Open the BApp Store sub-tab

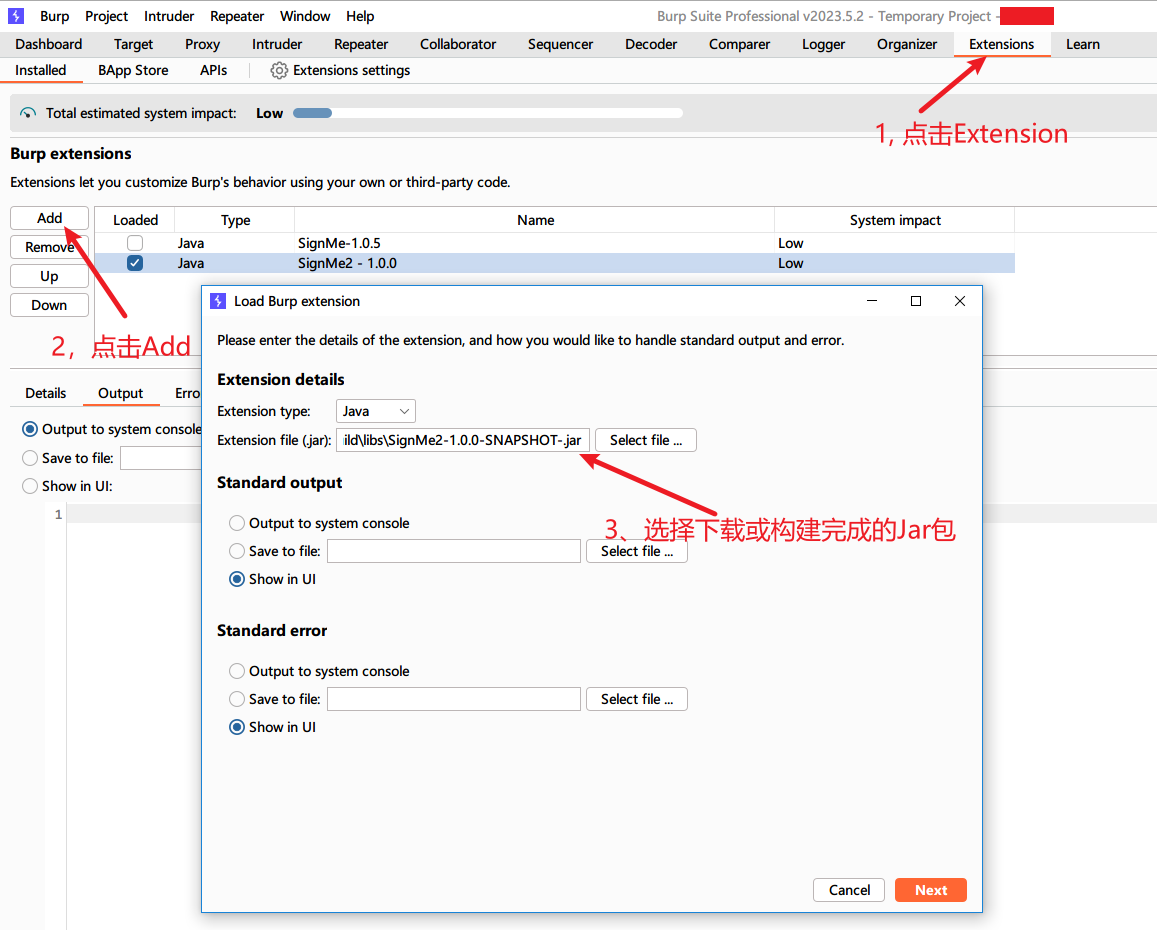[133, 70]
